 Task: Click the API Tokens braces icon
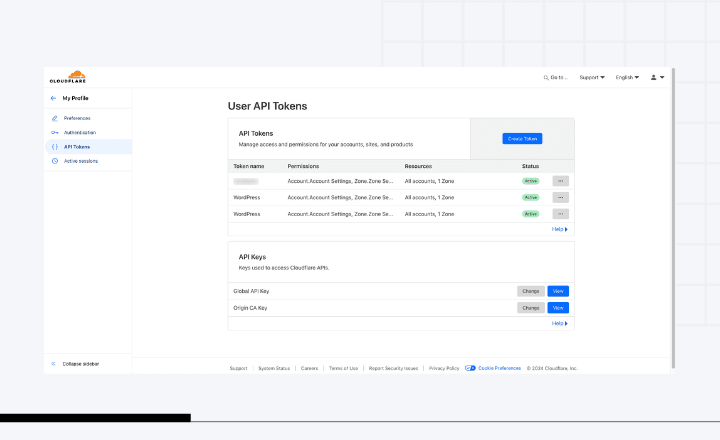click(x=54, y=147)
